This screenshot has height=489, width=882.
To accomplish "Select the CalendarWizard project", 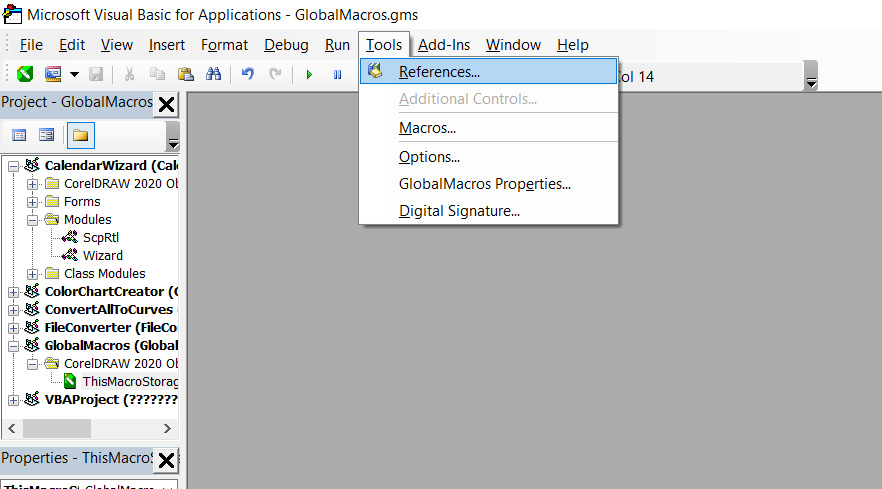I will pos(111,165).
